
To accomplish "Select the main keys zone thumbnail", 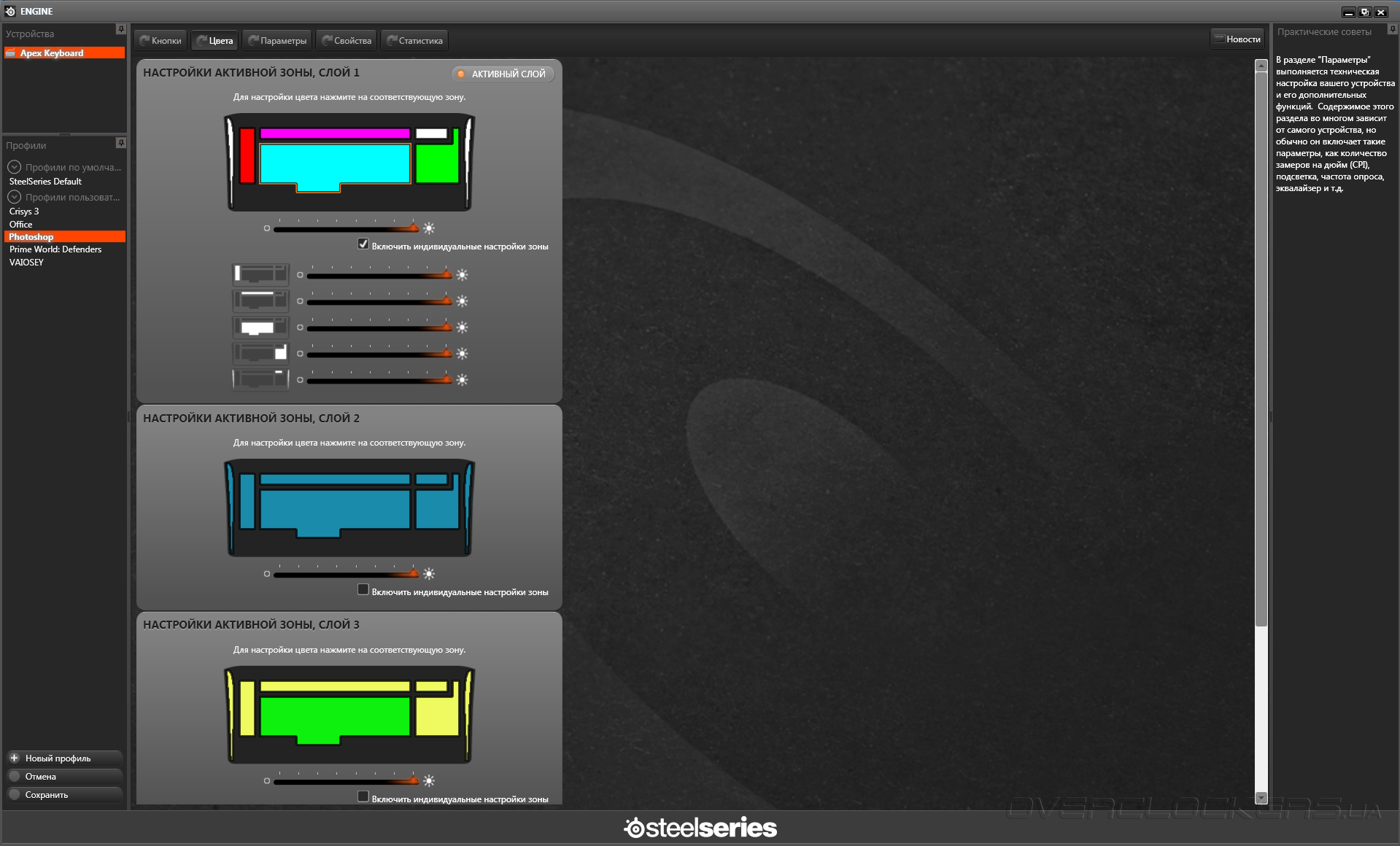I will tap(260, 327).
